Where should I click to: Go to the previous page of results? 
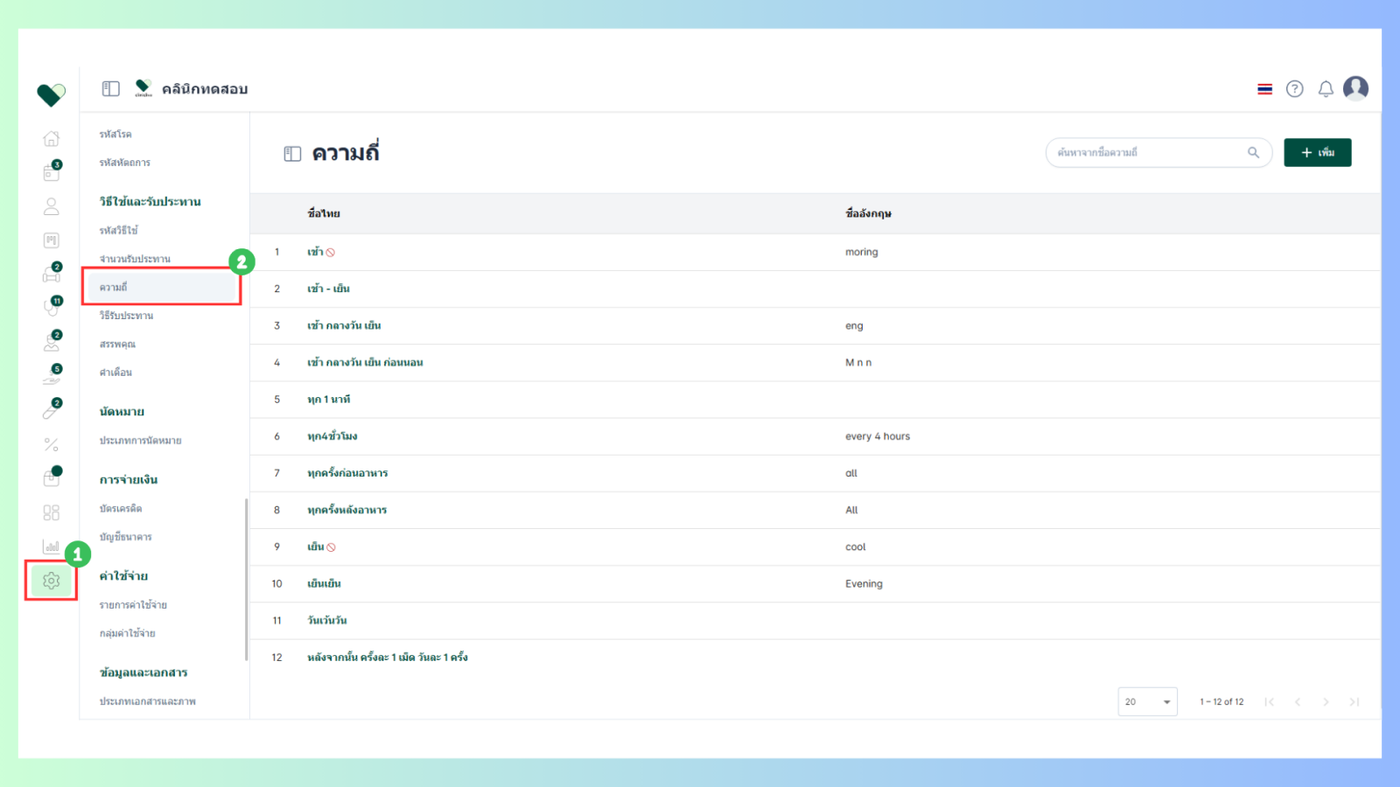pyautogui.click(x=1298, y=702)
